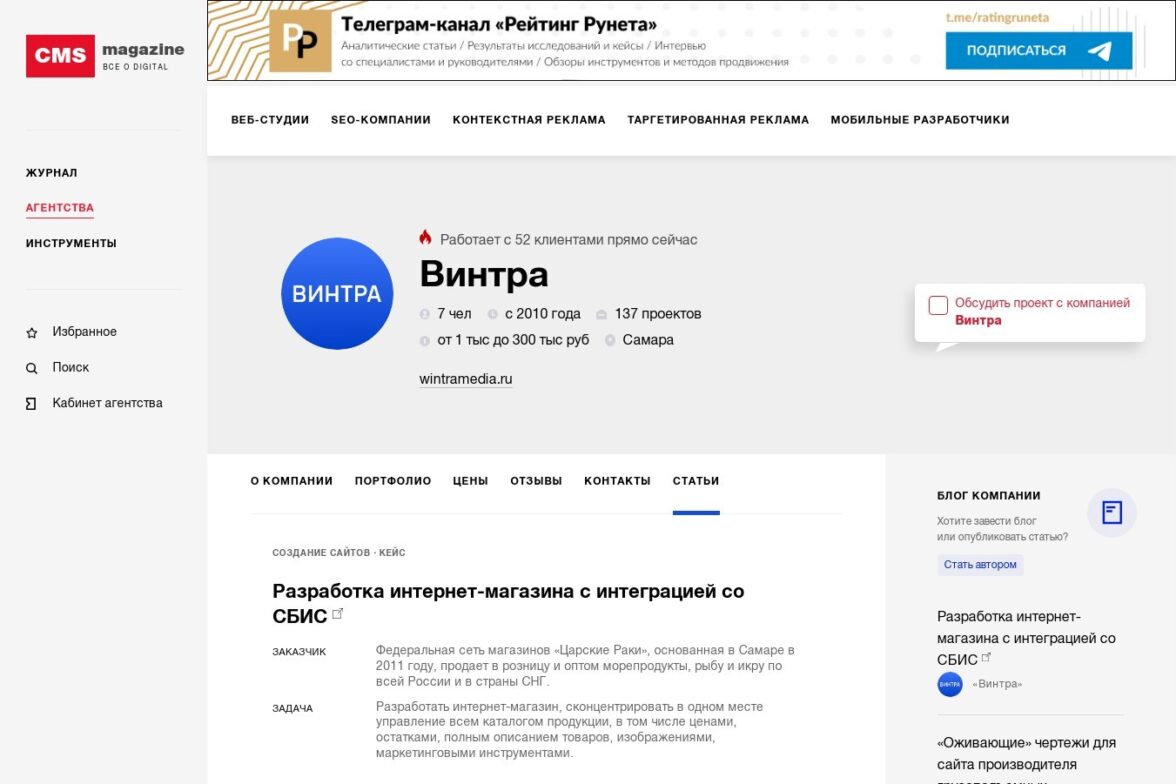Click the Заказчик label

coord(299,652)
